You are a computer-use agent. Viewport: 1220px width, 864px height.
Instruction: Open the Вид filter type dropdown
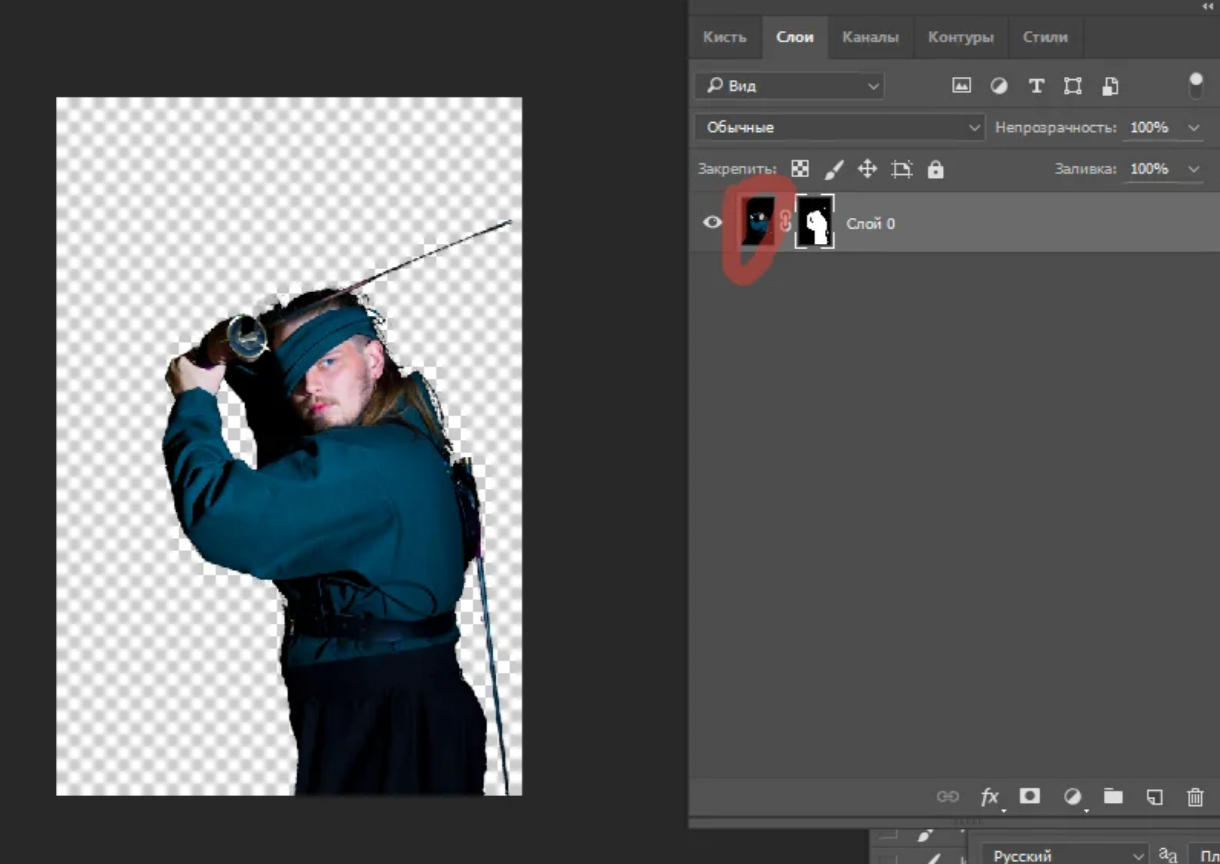coord(790,86)
